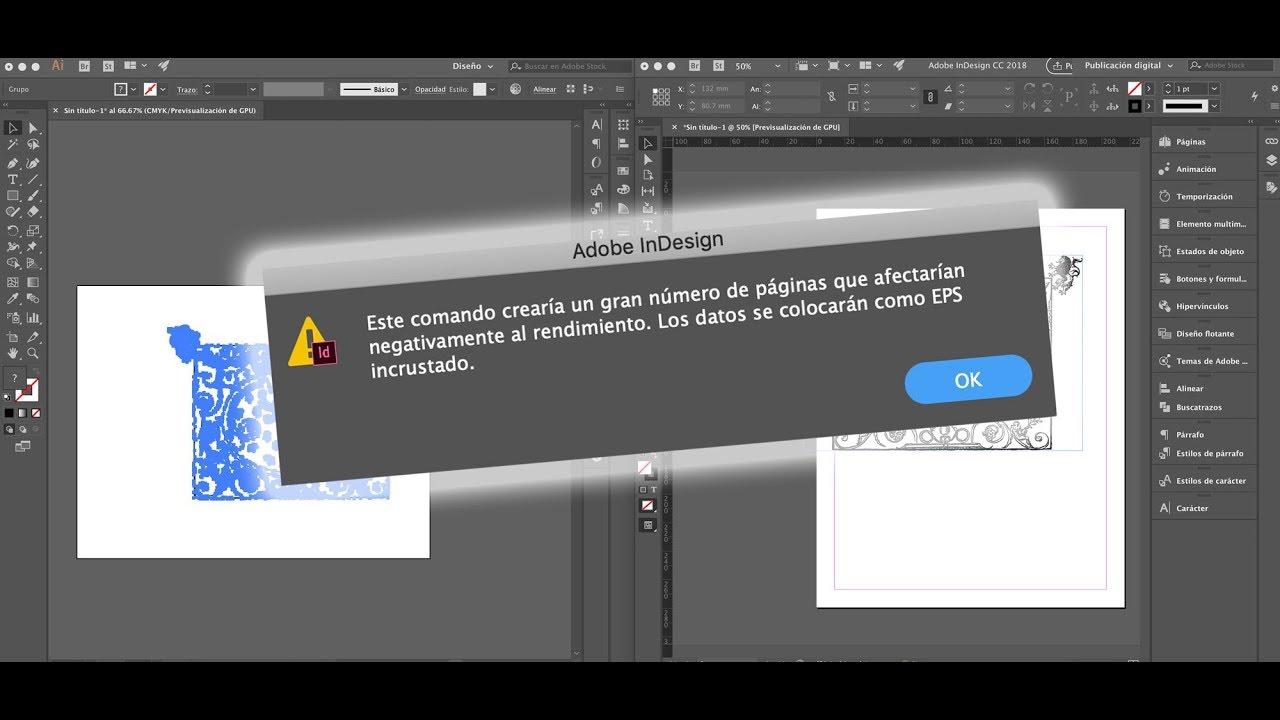1280x720 pixels.
Task: Toggle InDesign constrain proportions chain icon
Action: 831,97
